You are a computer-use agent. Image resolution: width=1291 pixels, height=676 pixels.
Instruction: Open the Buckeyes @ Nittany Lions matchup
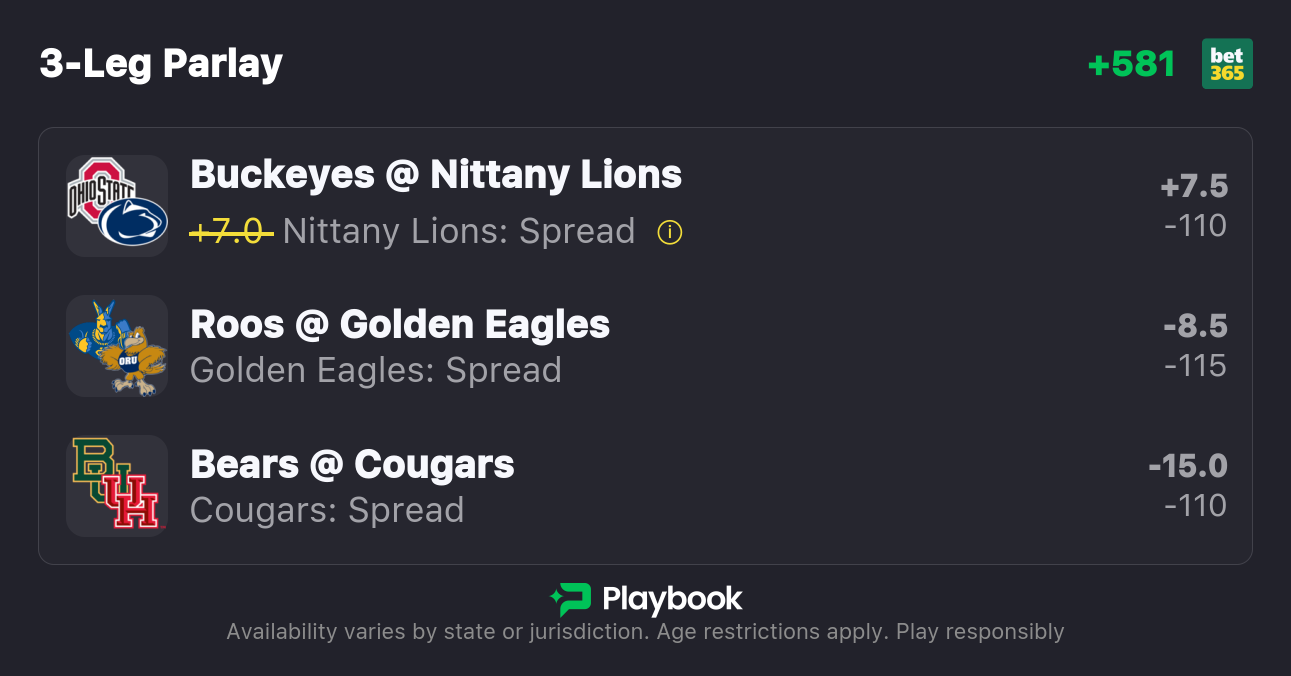tap(436, 175)
